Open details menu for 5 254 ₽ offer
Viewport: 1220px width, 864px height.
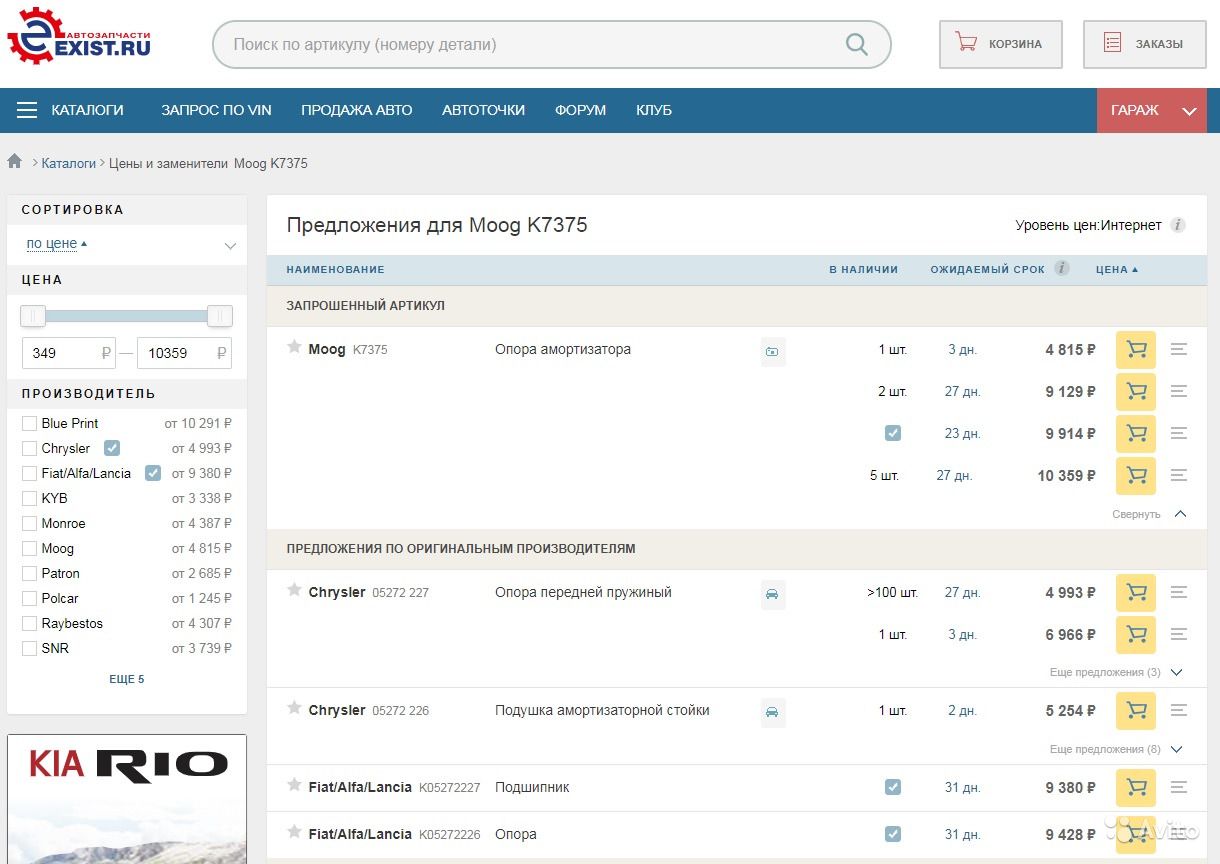[x=1179, y=711]
